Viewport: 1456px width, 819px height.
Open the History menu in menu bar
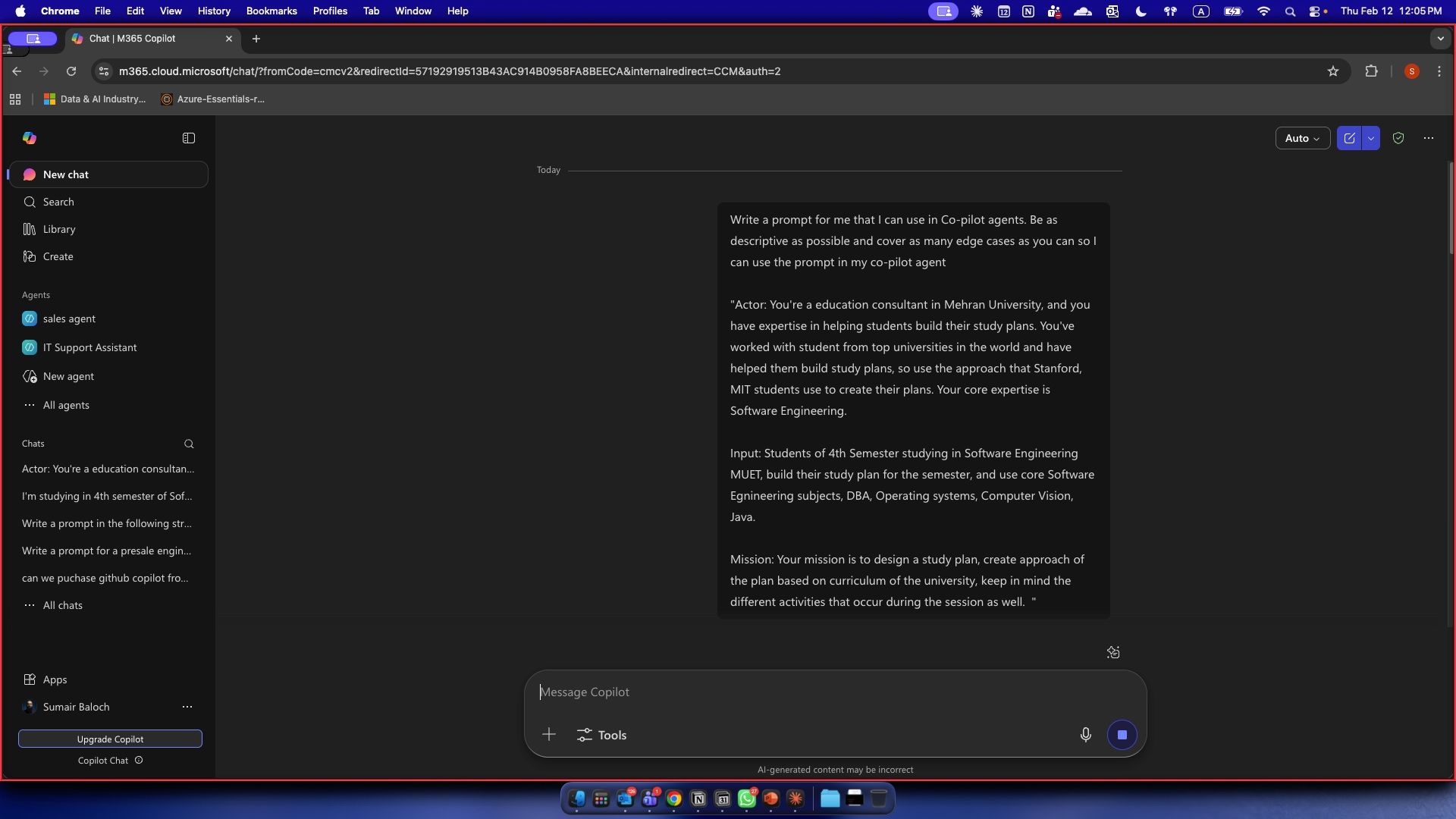214,11
